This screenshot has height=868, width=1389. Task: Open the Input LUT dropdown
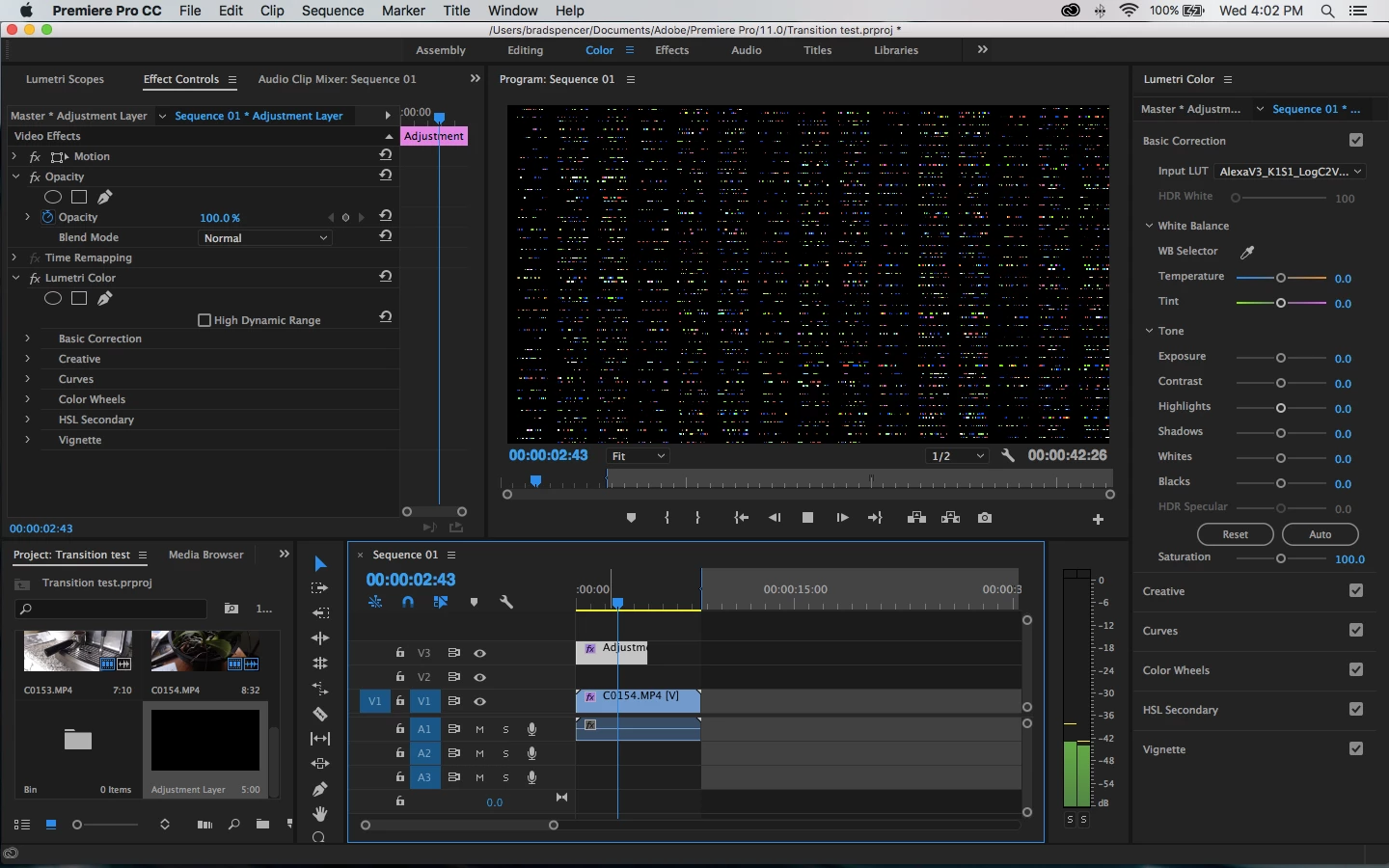[1290, 172]
